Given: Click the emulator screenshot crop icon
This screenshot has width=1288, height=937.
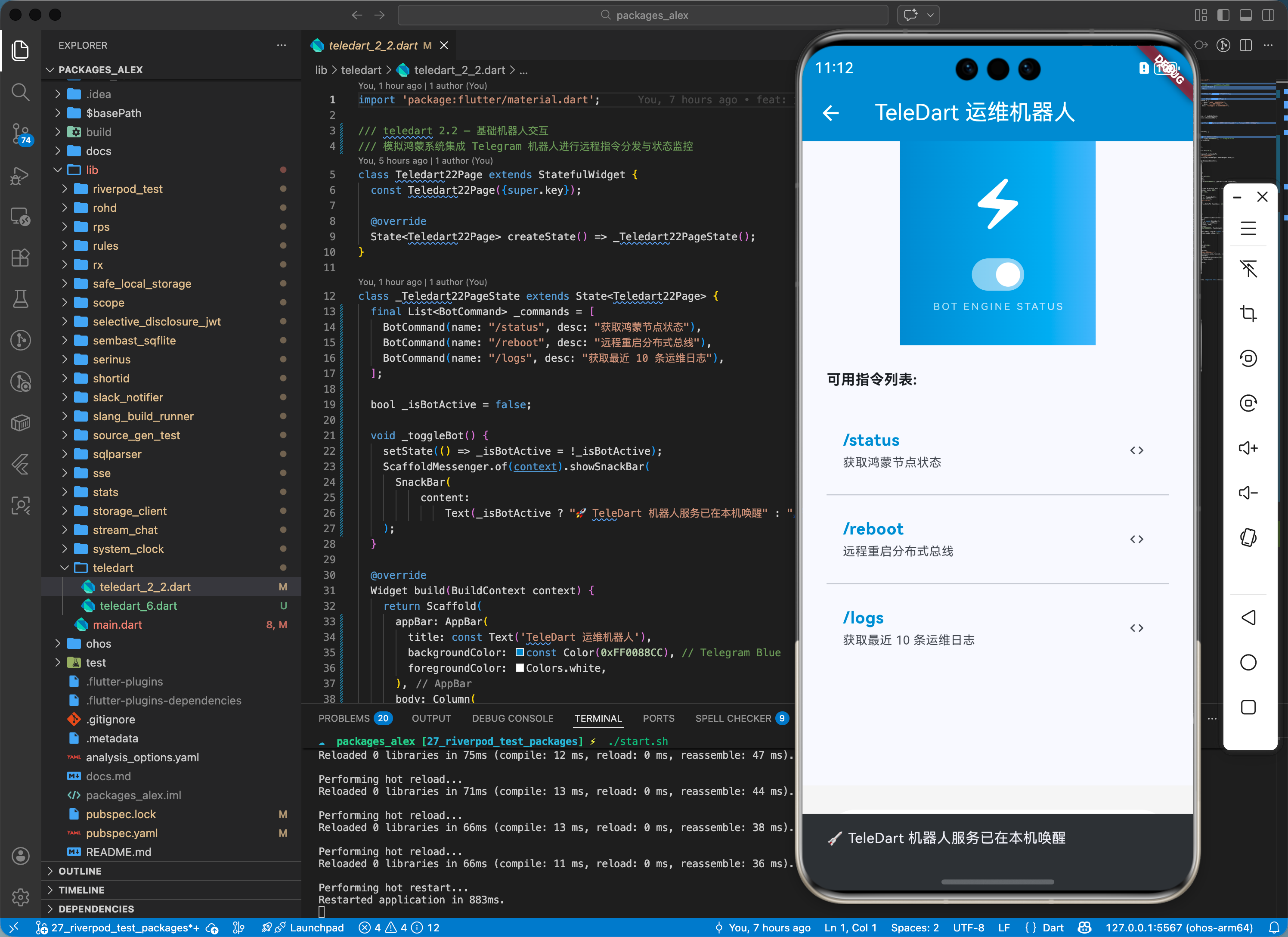Looking at the screenshot, I should (x=1248, y=313).
